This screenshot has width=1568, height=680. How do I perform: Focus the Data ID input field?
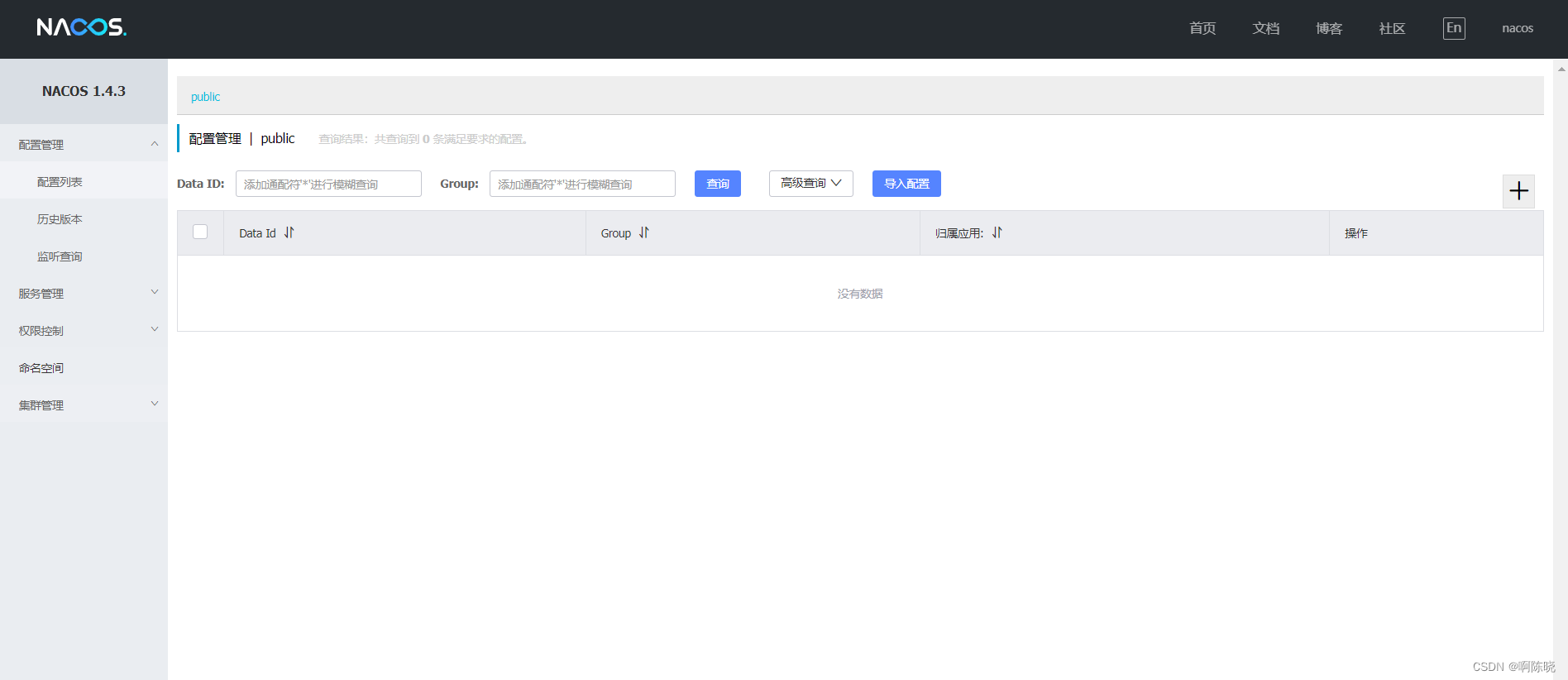328,184
